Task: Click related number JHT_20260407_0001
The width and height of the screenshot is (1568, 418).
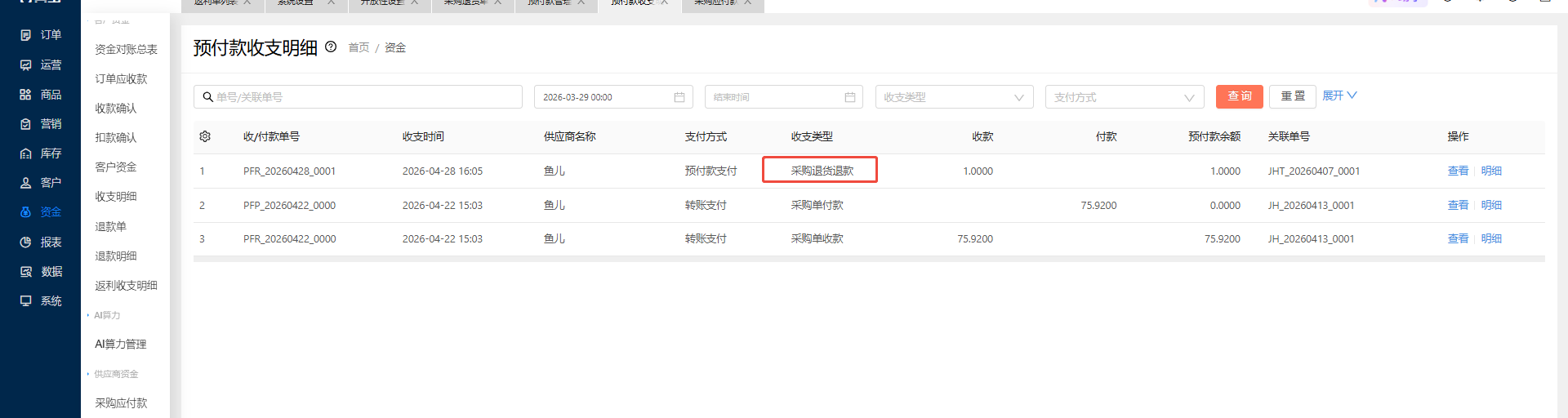Action: 1314,171
